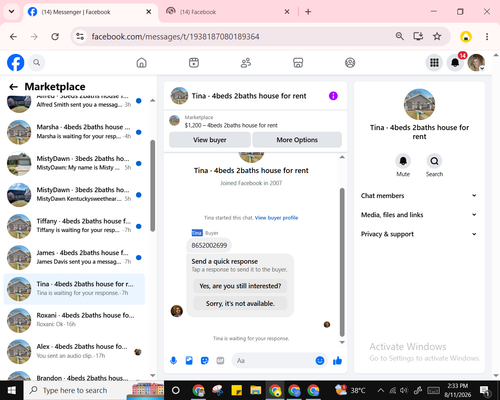500x400 pixels.
Task: Open tab search dropdown arrow
Action: pyautogui.click(x=11, y=12)
